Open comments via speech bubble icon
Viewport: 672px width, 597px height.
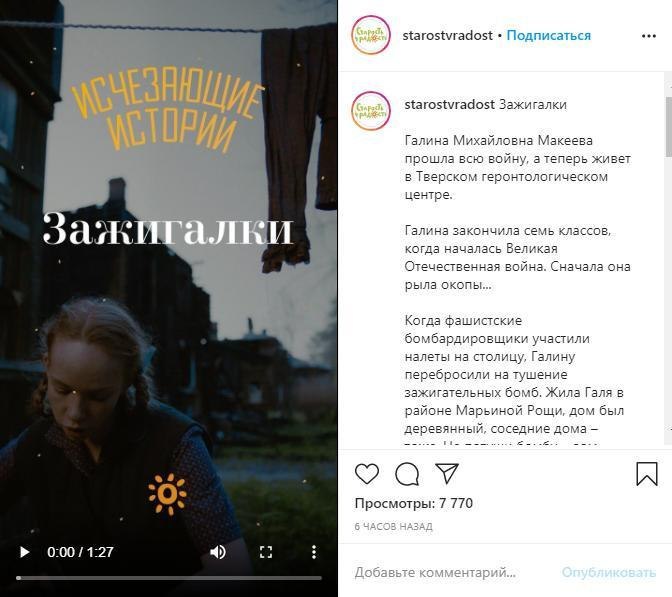[x=407, y=474]
